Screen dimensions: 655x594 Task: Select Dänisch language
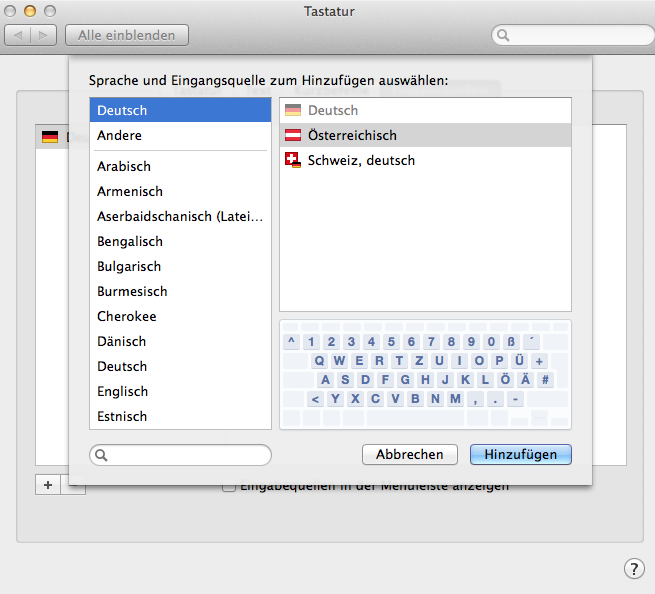[x=180, y=341]
